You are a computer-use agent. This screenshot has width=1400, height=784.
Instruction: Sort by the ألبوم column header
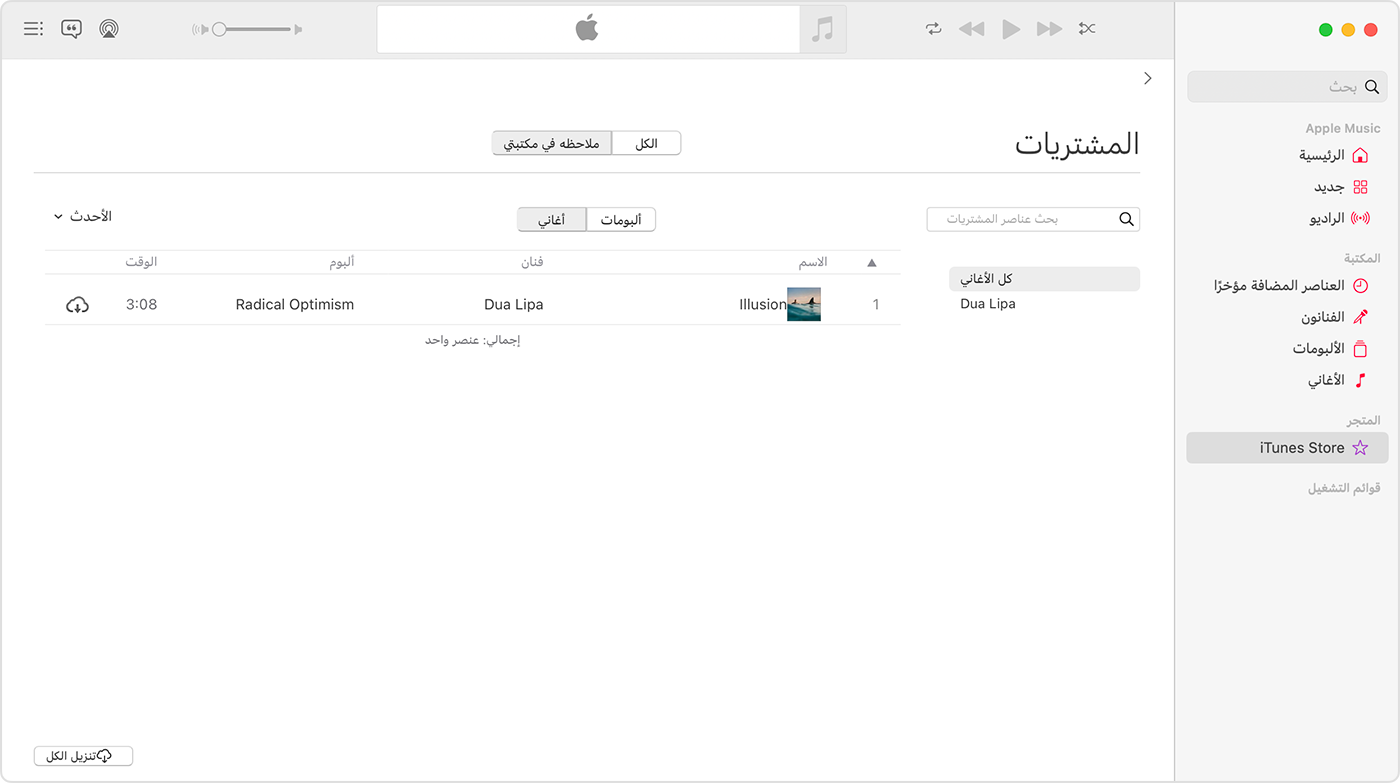click(342, 262)
